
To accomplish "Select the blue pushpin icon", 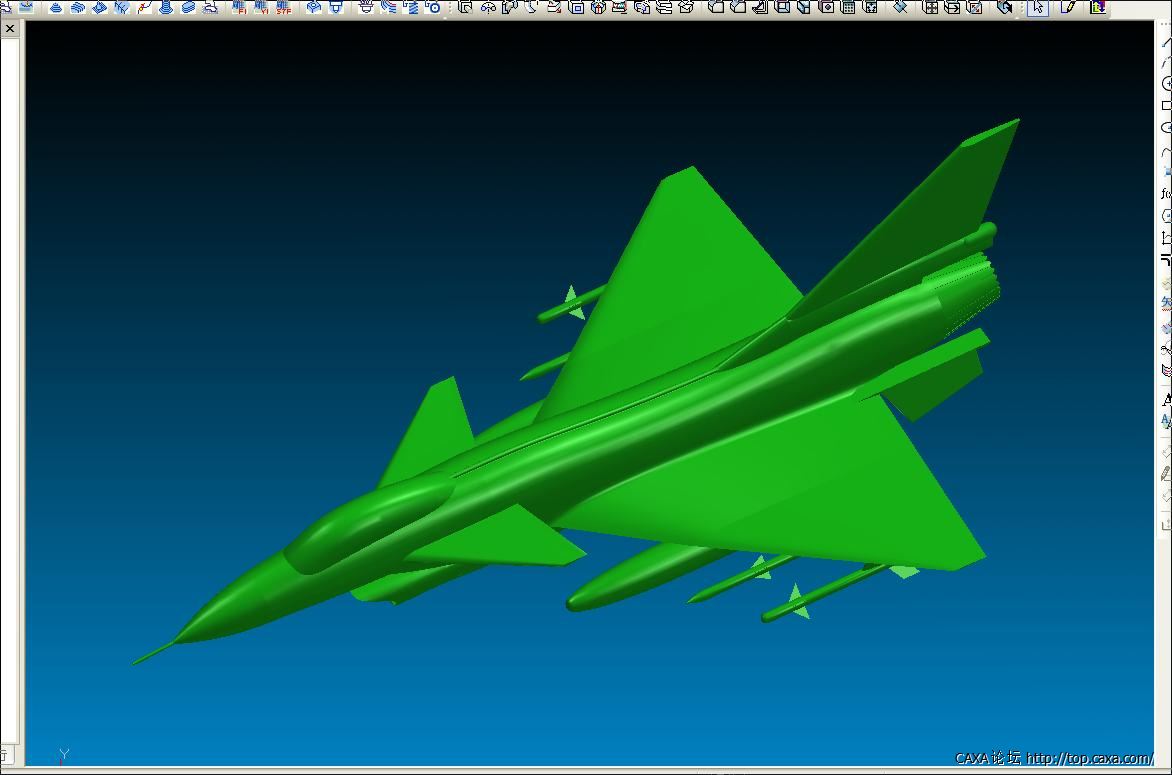I will (901, 7).
